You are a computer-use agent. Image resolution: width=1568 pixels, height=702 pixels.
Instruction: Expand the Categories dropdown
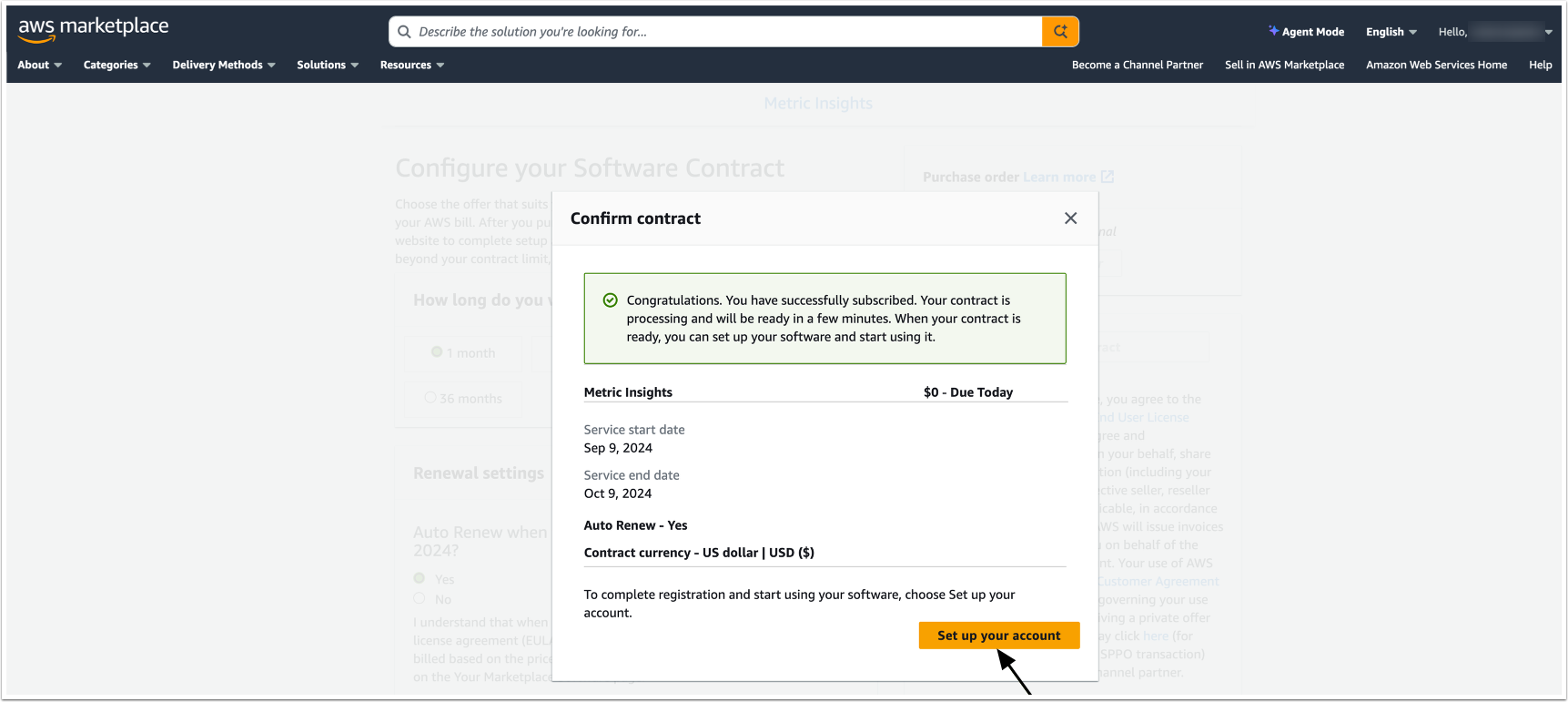click(116, 65)
